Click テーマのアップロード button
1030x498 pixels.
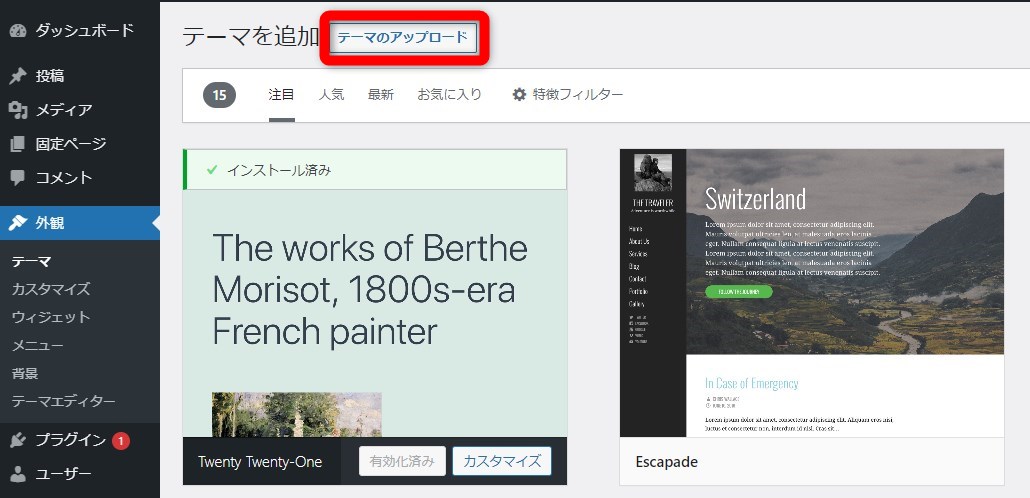point(403,37)
